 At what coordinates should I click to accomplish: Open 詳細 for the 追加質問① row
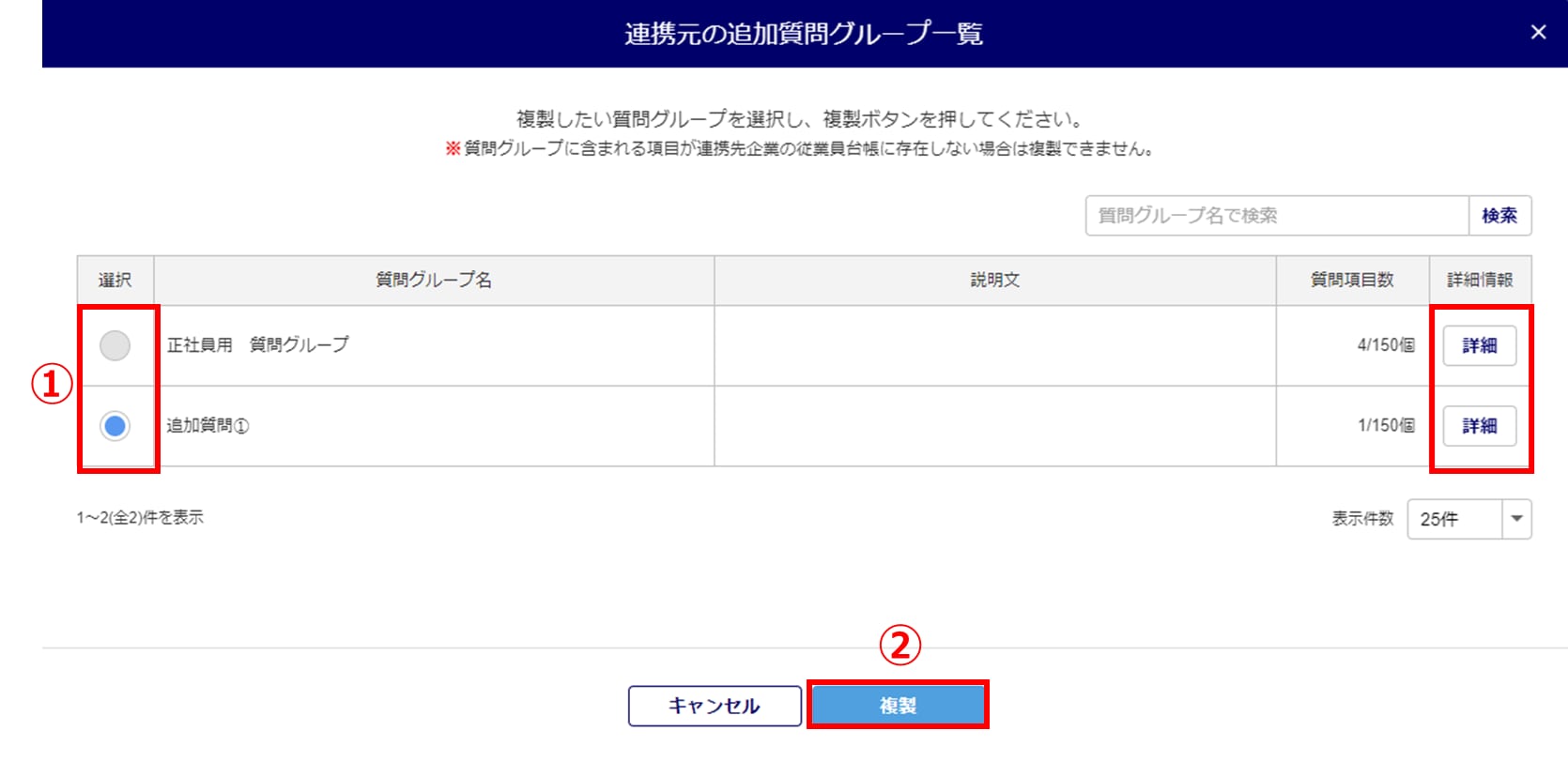[x=1479, y=426]
